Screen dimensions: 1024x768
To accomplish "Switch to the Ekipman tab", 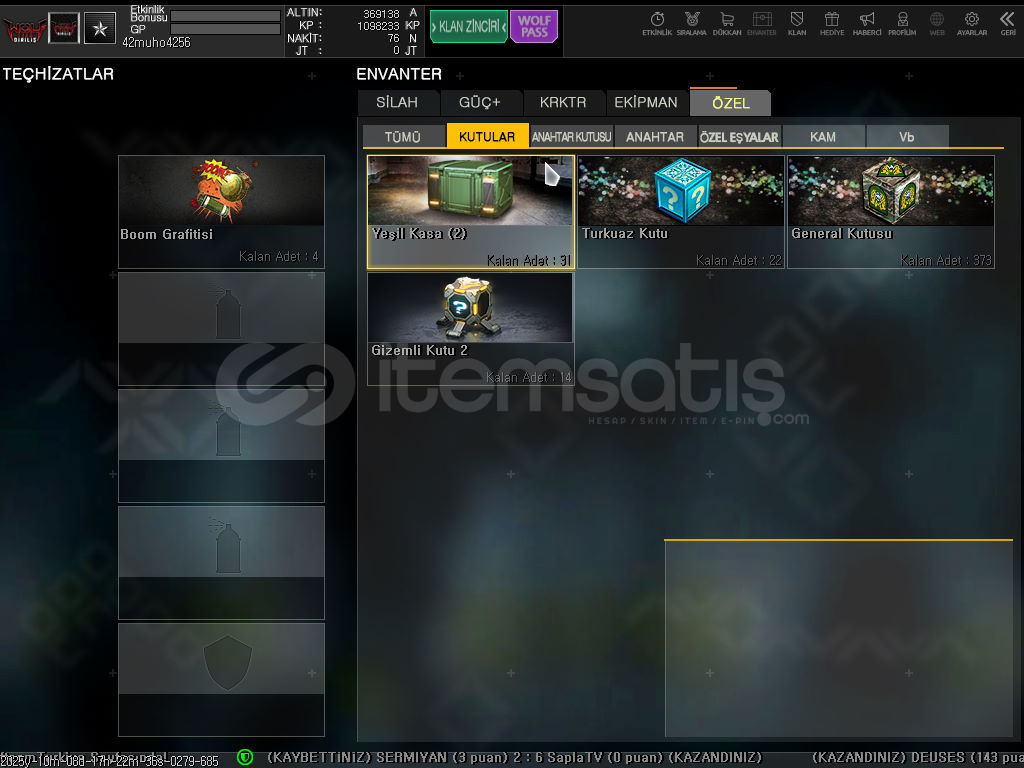I will click(x=646, y=103).
